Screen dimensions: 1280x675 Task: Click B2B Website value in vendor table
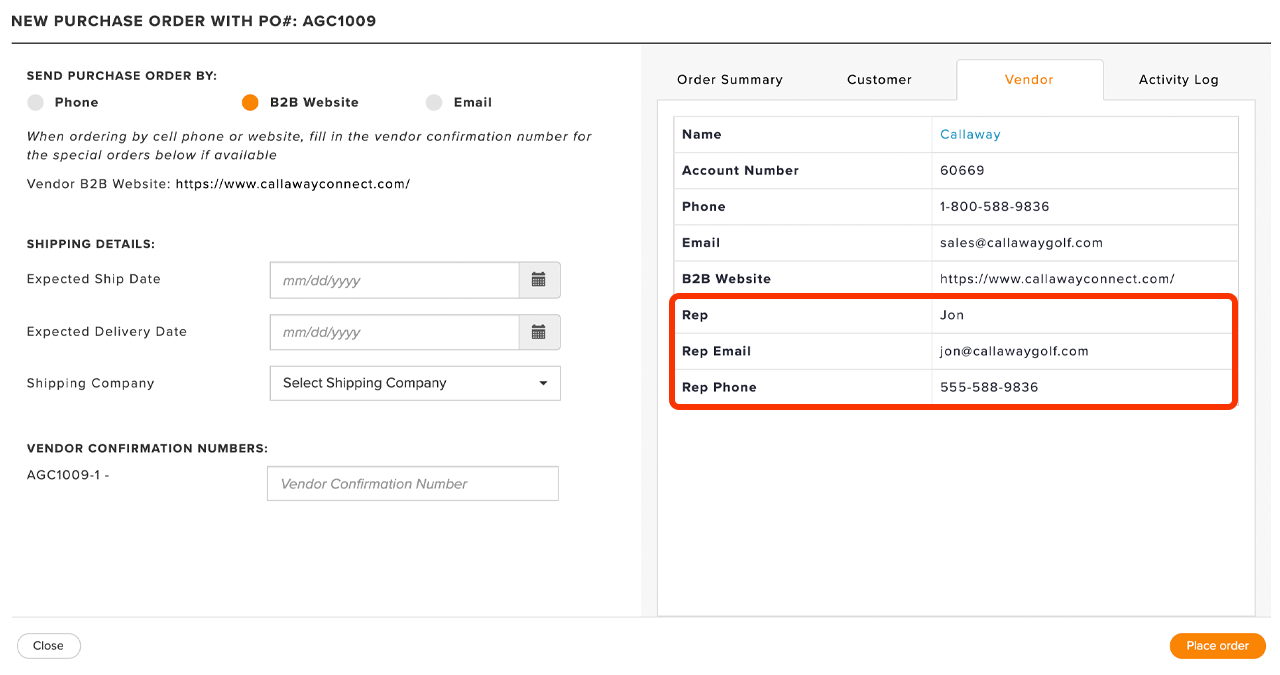(1057, 279)
